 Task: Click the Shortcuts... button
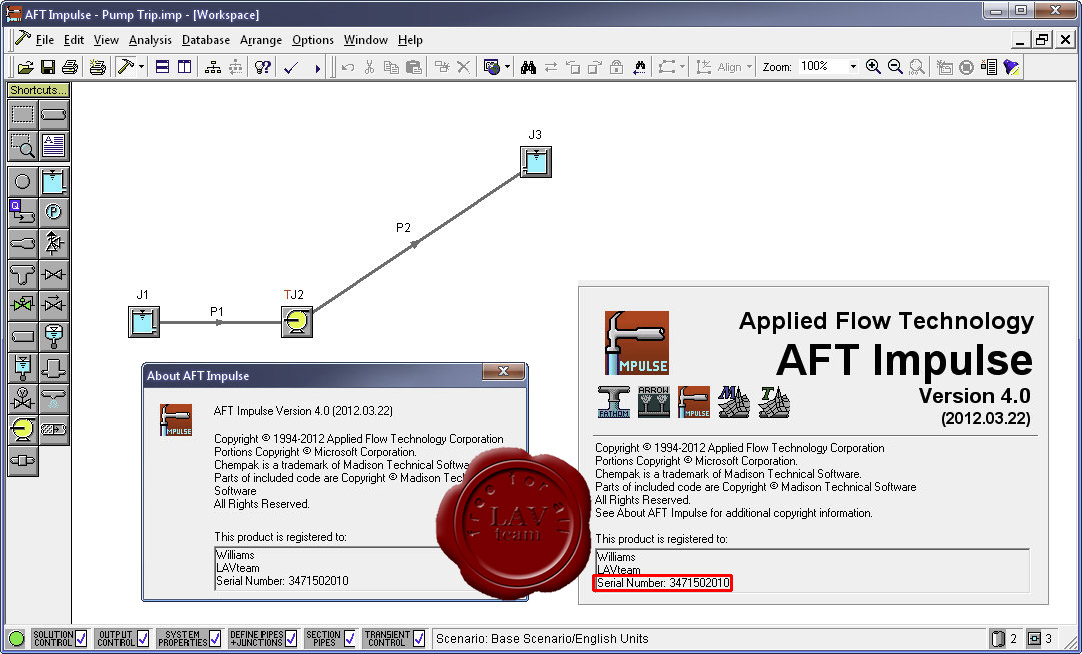pos(38,90)
